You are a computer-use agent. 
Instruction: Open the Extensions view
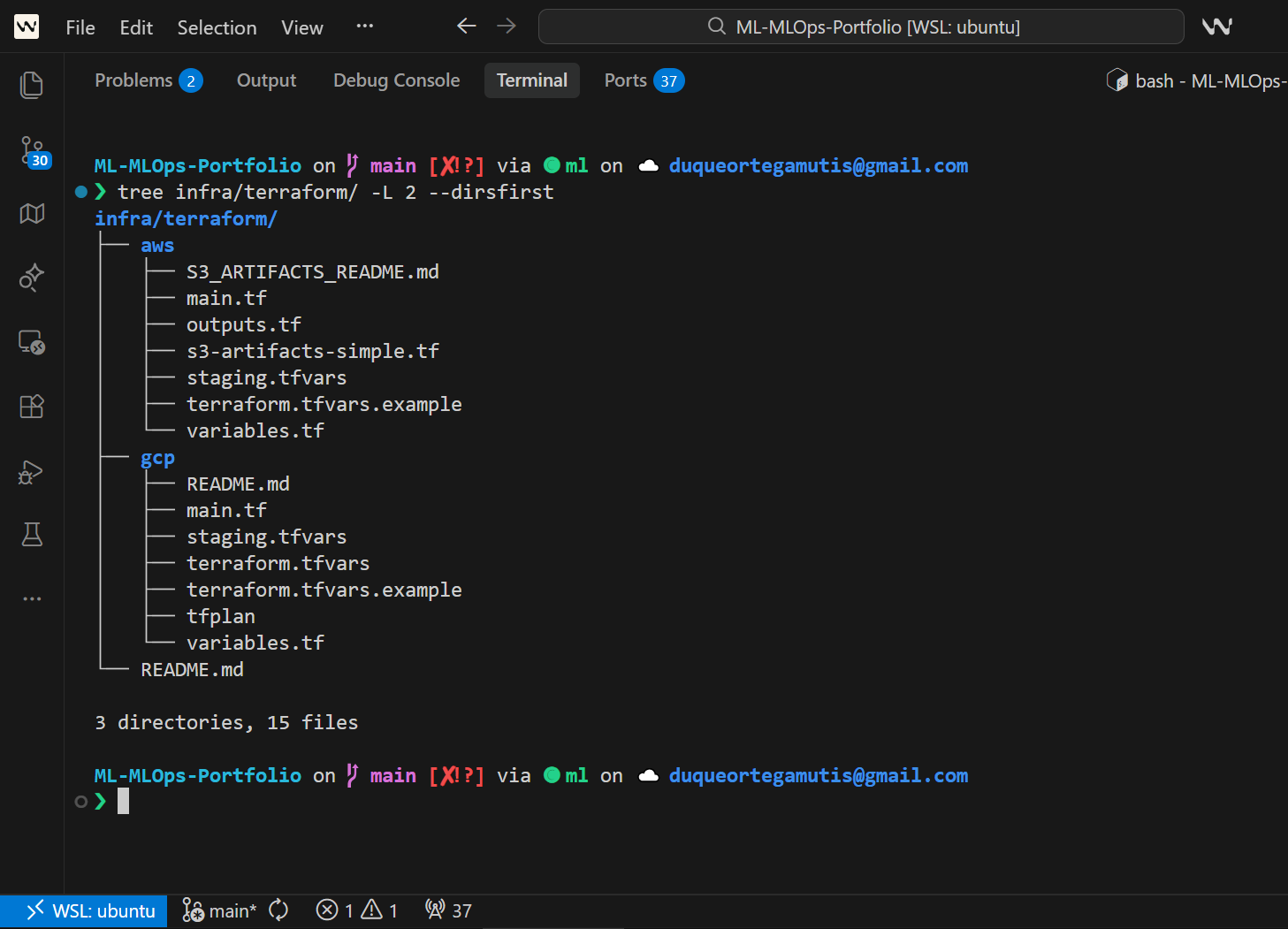click(31, 407)
